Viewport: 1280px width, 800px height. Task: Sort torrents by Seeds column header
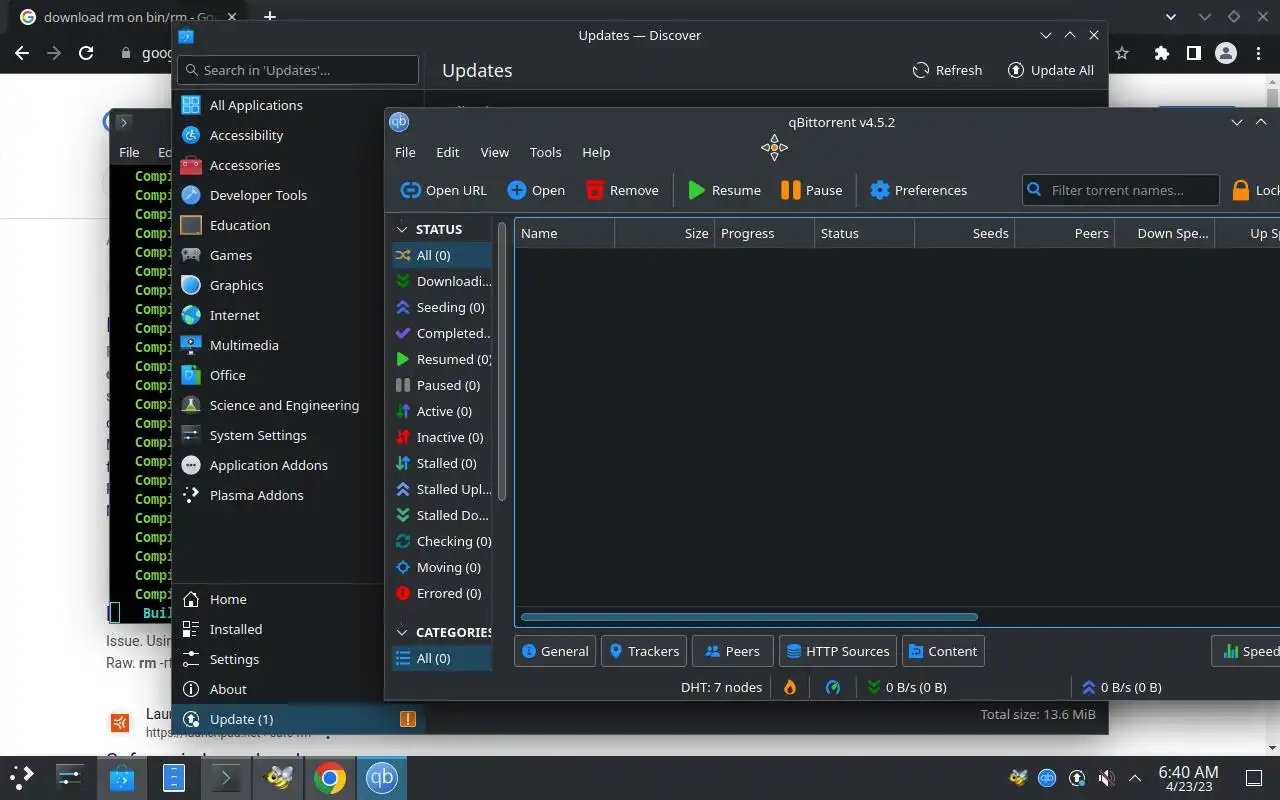[x=964, y=233]
